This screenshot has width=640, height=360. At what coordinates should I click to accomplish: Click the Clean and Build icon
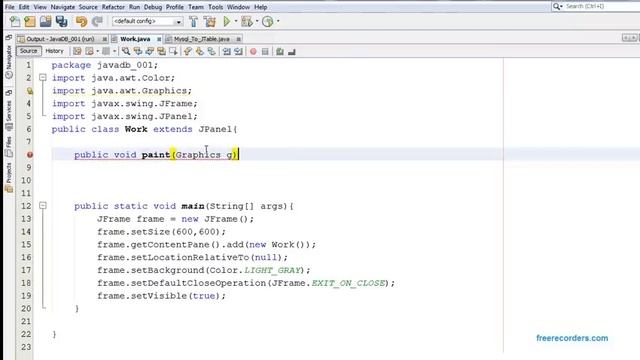(210, 21)
